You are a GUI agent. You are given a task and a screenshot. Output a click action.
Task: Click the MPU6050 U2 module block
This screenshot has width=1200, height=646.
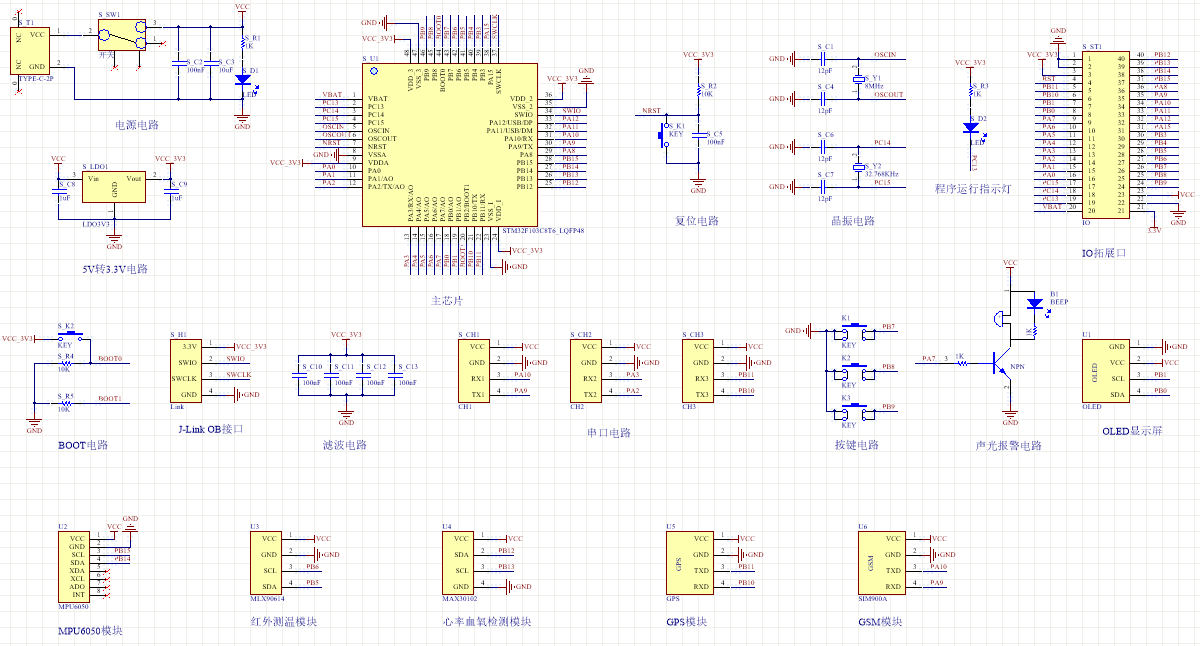click(x=75, y=569)
